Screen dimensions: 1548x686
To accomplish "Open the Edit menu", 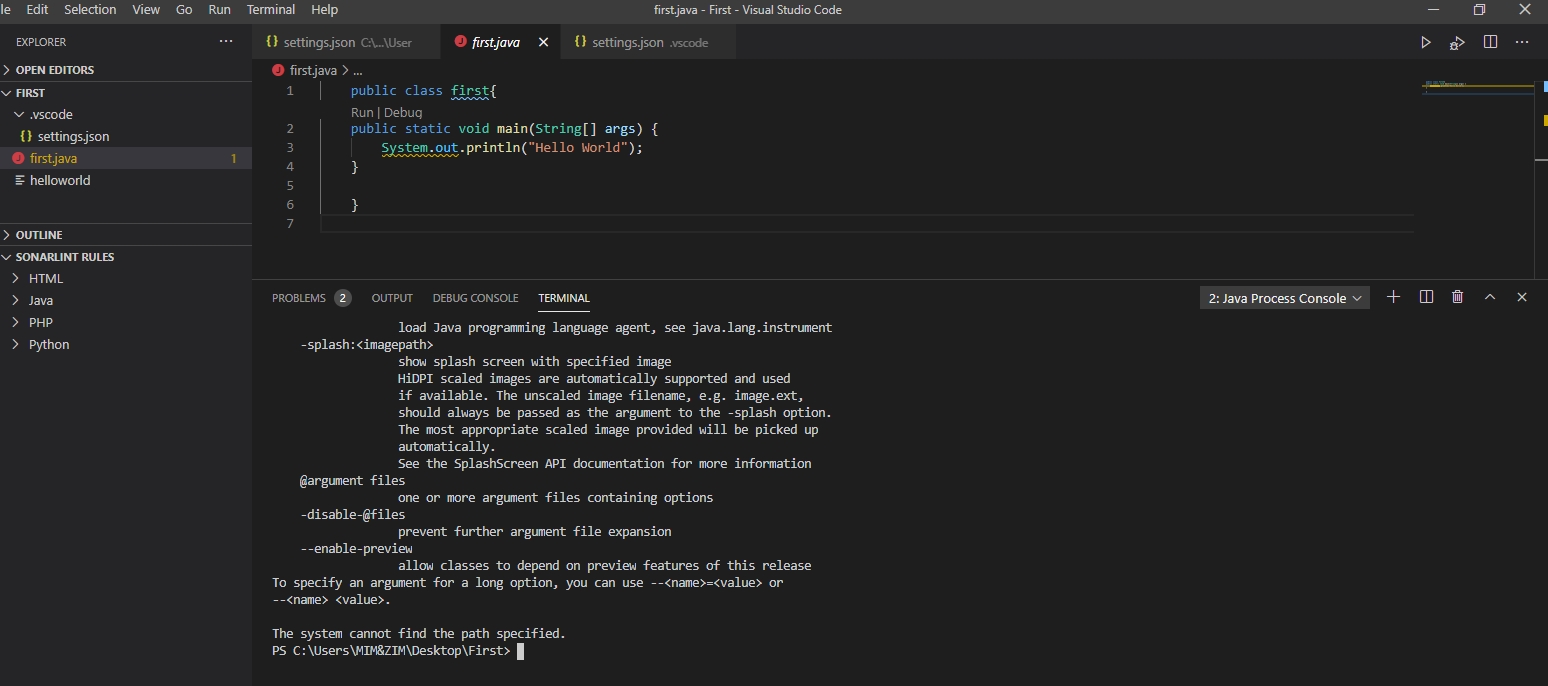I will 37,9.
